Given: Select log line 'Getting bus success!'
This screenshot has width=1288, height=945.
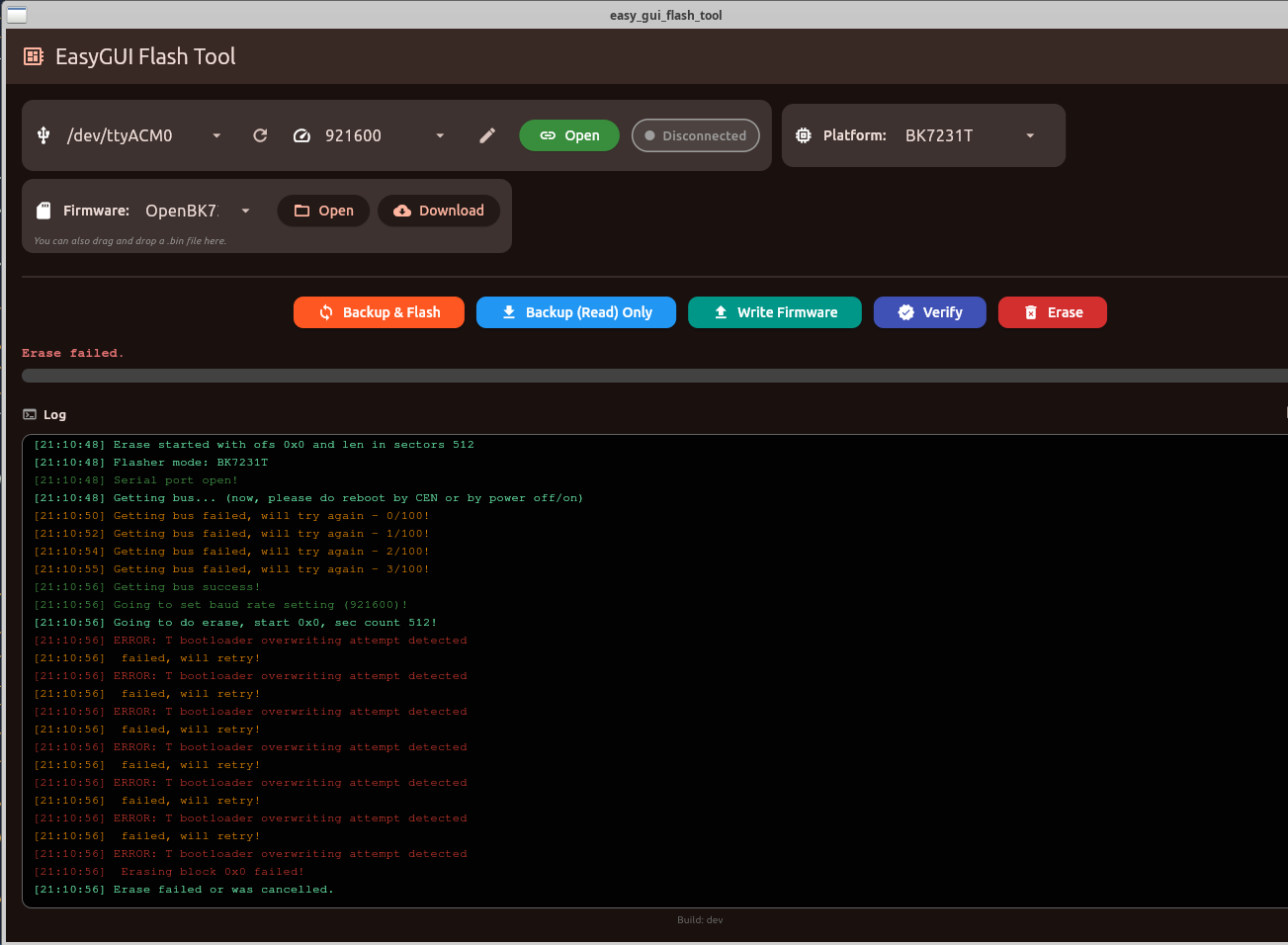Looking at the screenshot, I should 147,587.
